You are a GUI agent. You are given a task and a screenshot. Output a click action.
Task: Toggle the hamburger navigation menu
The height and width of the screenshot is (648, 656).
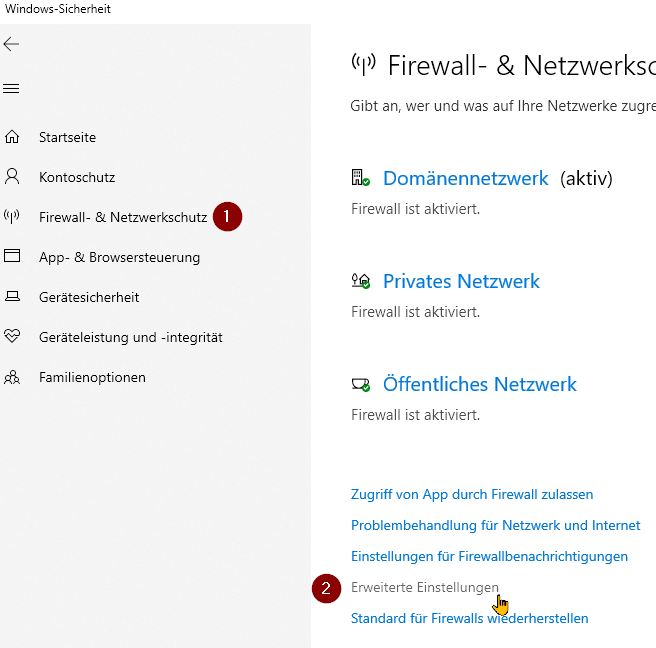coord(12,89)
